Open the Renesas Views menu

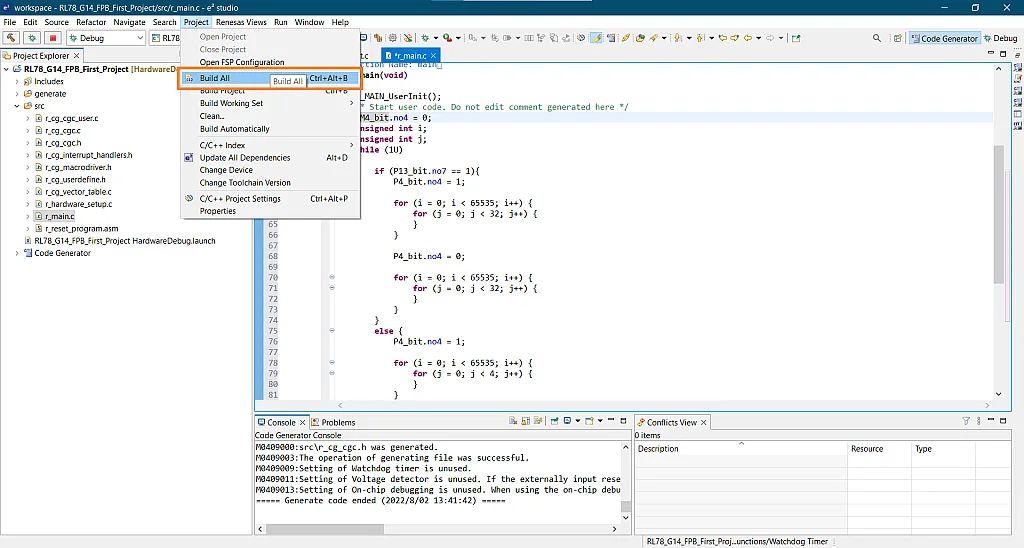point(241,22)
